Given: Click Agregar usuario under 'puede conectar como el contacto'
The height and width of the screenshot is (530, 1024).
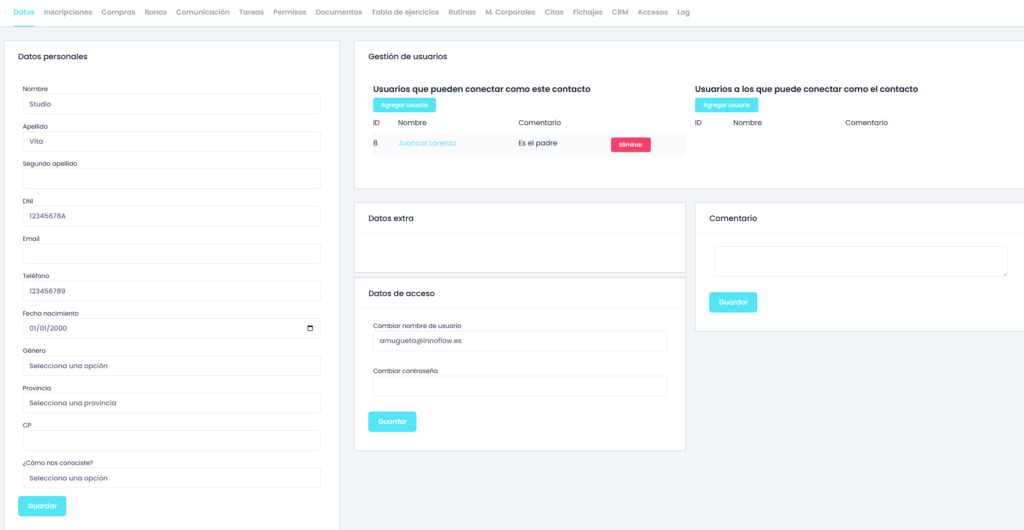Looking at the screenshot, I should 726,105.
